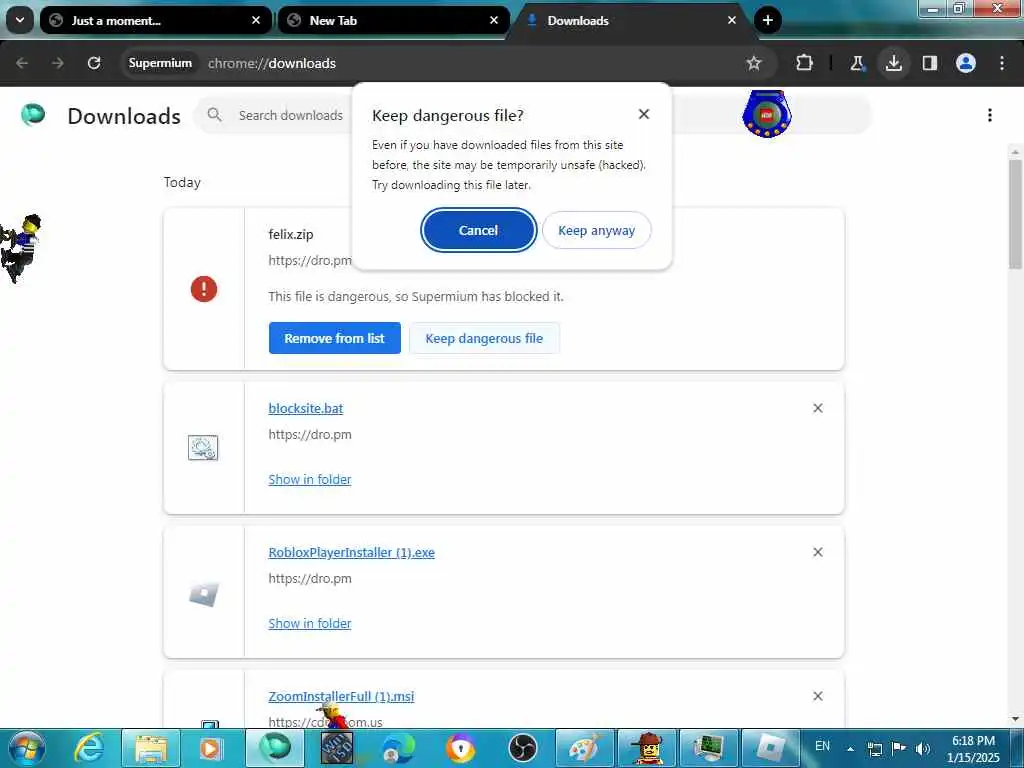Close the Just a moment... tab
The width and height of the screenshot is (1024, 768).
pyautogui.click(x=256, y=20)
